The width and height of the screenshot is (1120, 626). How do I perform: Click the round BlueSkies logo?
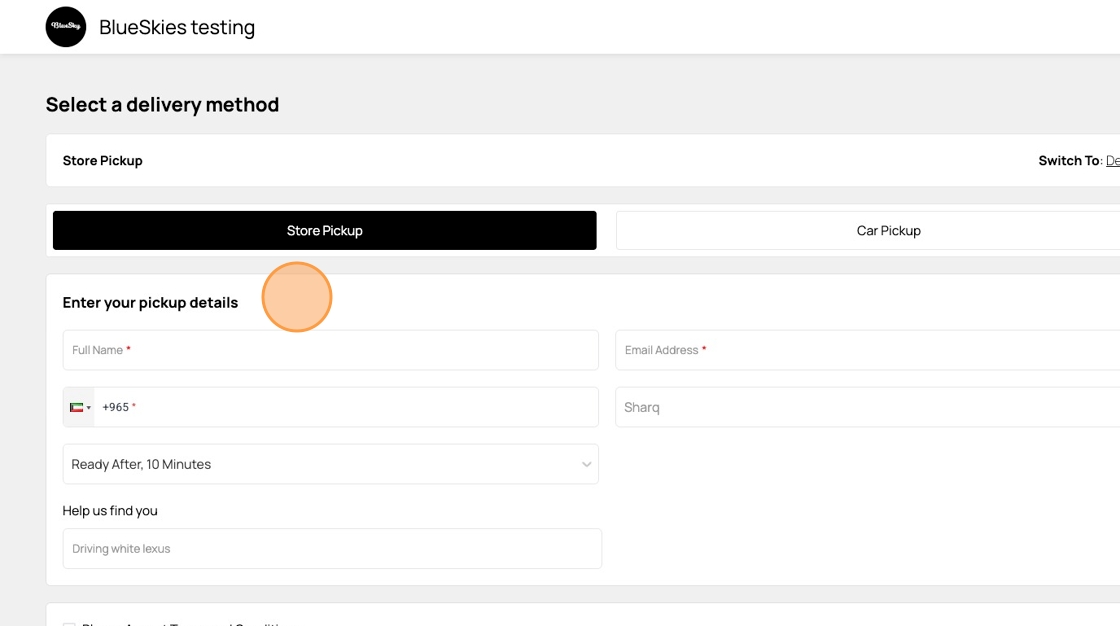(x=66, y=27)
